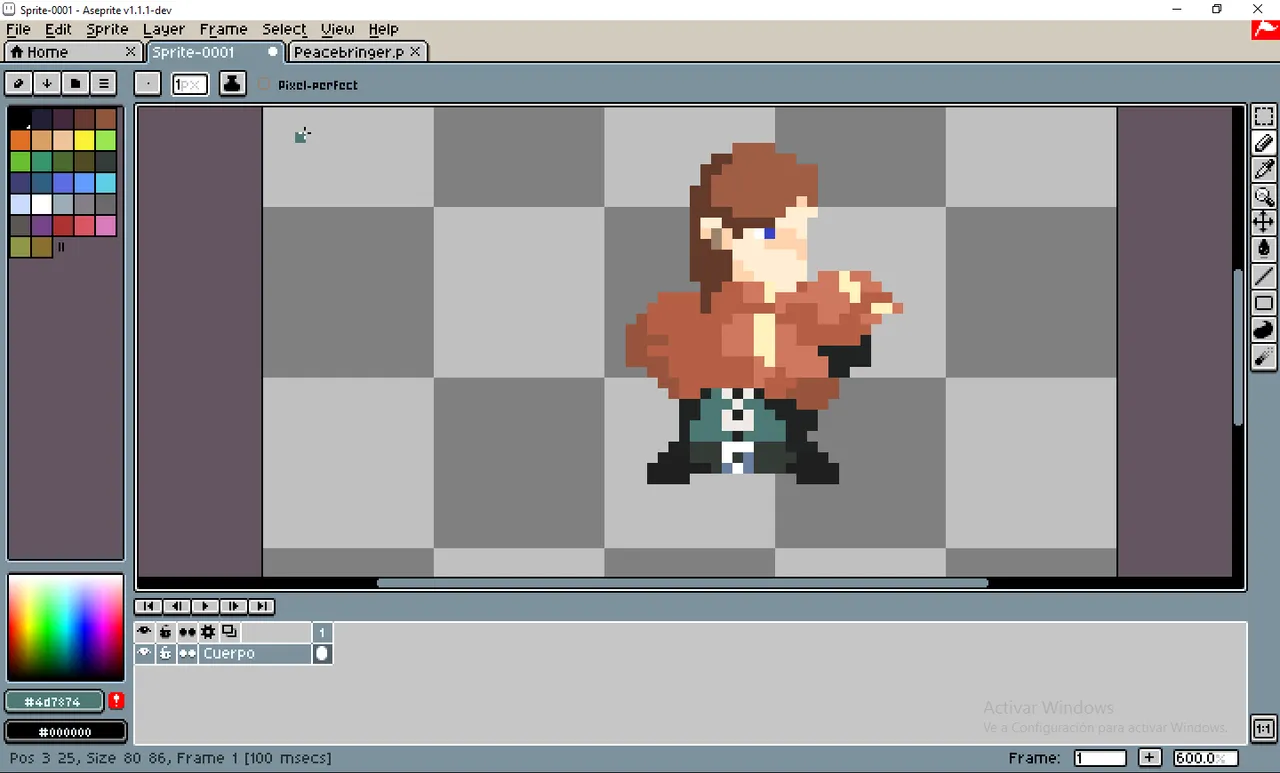Lock the Cuerpo layer
The image size is (1280, 773).
165,653
